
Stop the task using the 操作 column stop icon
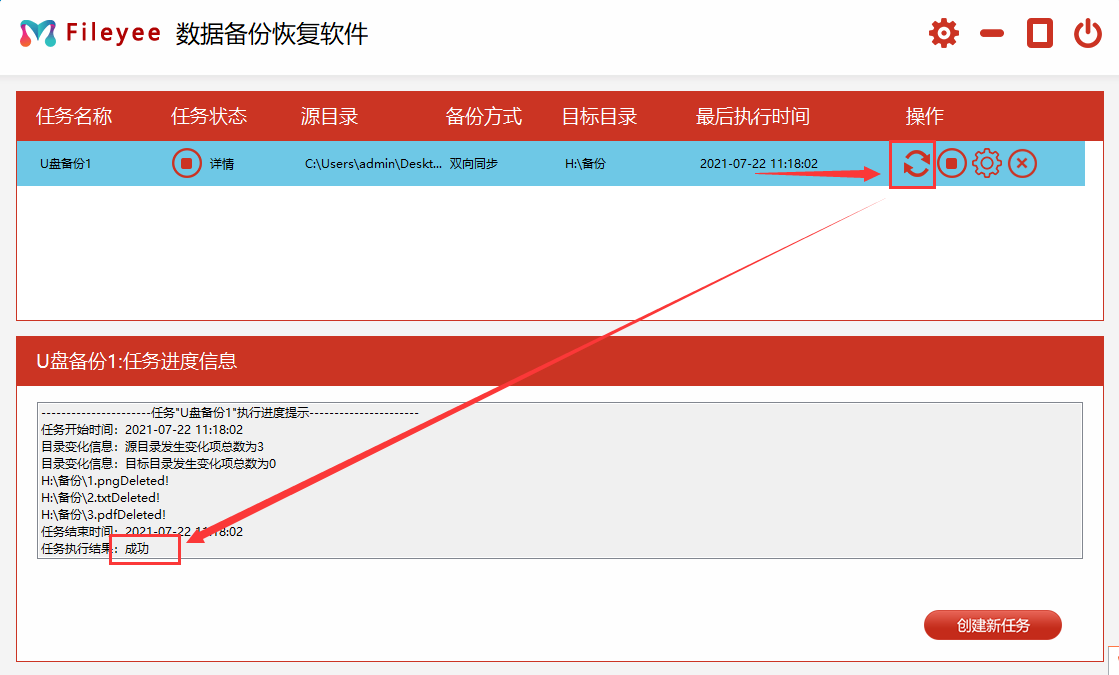[x=952, y=163]
